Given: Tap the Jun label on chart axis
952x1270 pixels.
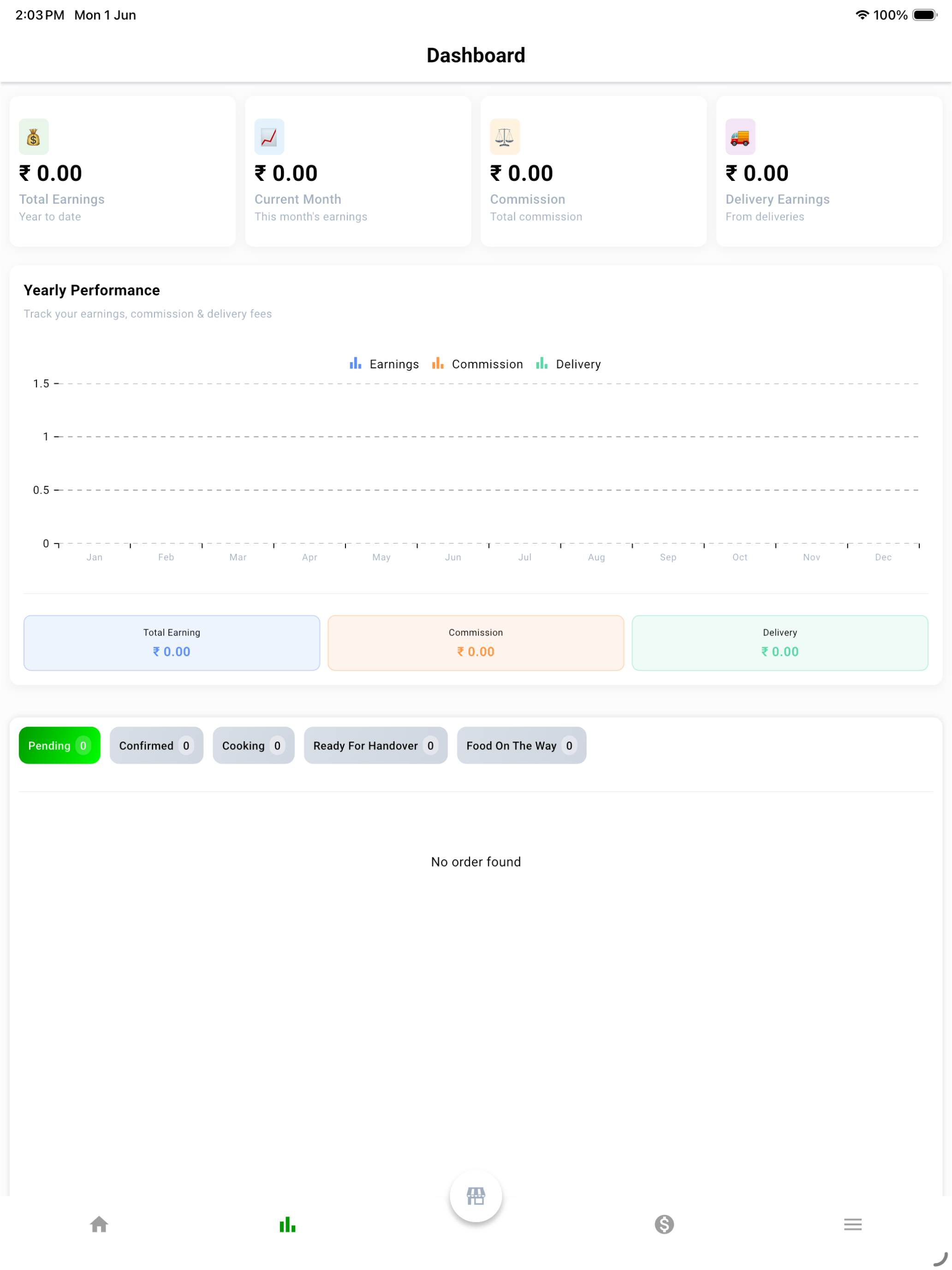Looking at the screenshot, I should (453, 557).
